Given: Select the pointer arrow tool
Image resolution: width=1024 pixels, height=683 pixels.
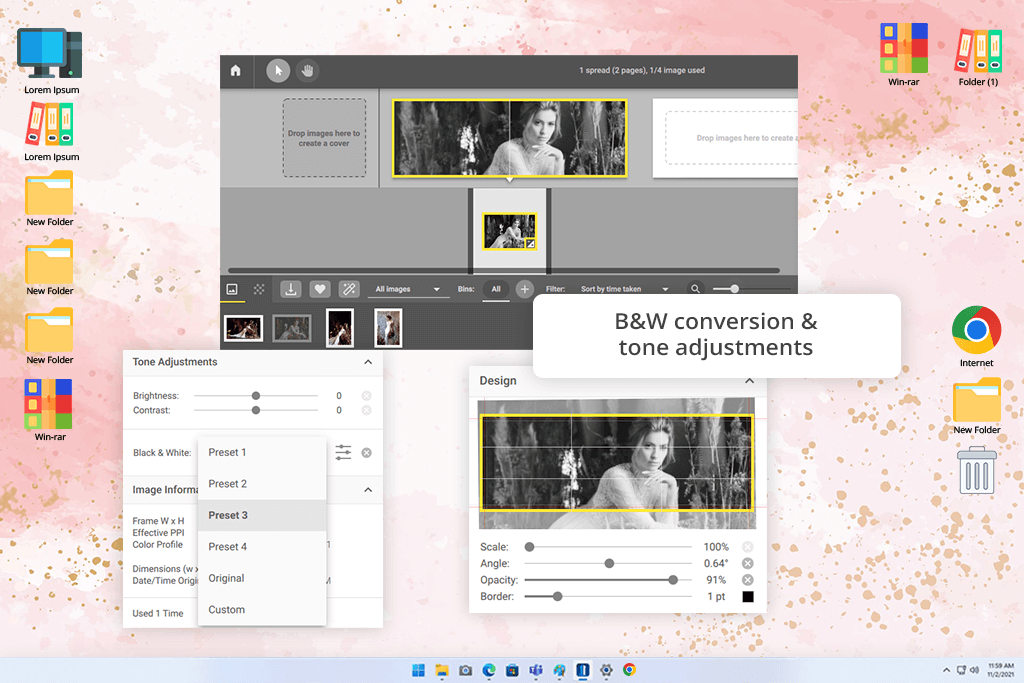Looking at the screenshot, I should click(x=278, y=71).
